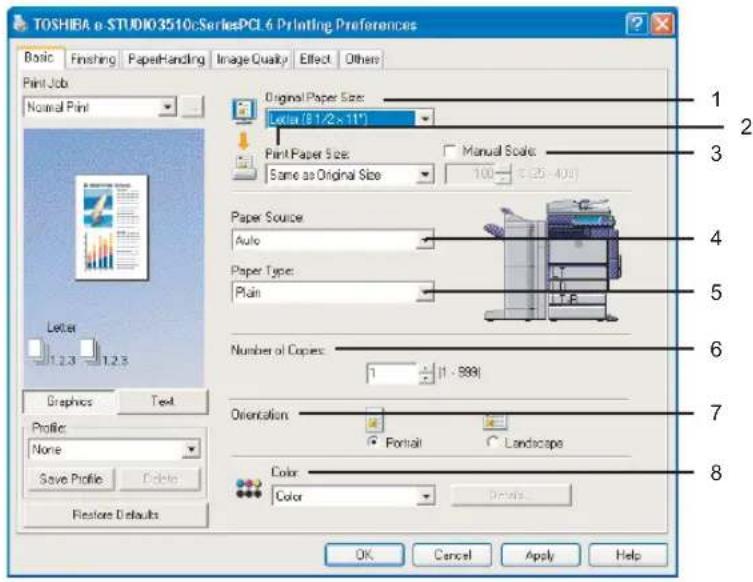Click the Help button
Image resolution: width=753 pixels, height=582 pixels.
628,555
